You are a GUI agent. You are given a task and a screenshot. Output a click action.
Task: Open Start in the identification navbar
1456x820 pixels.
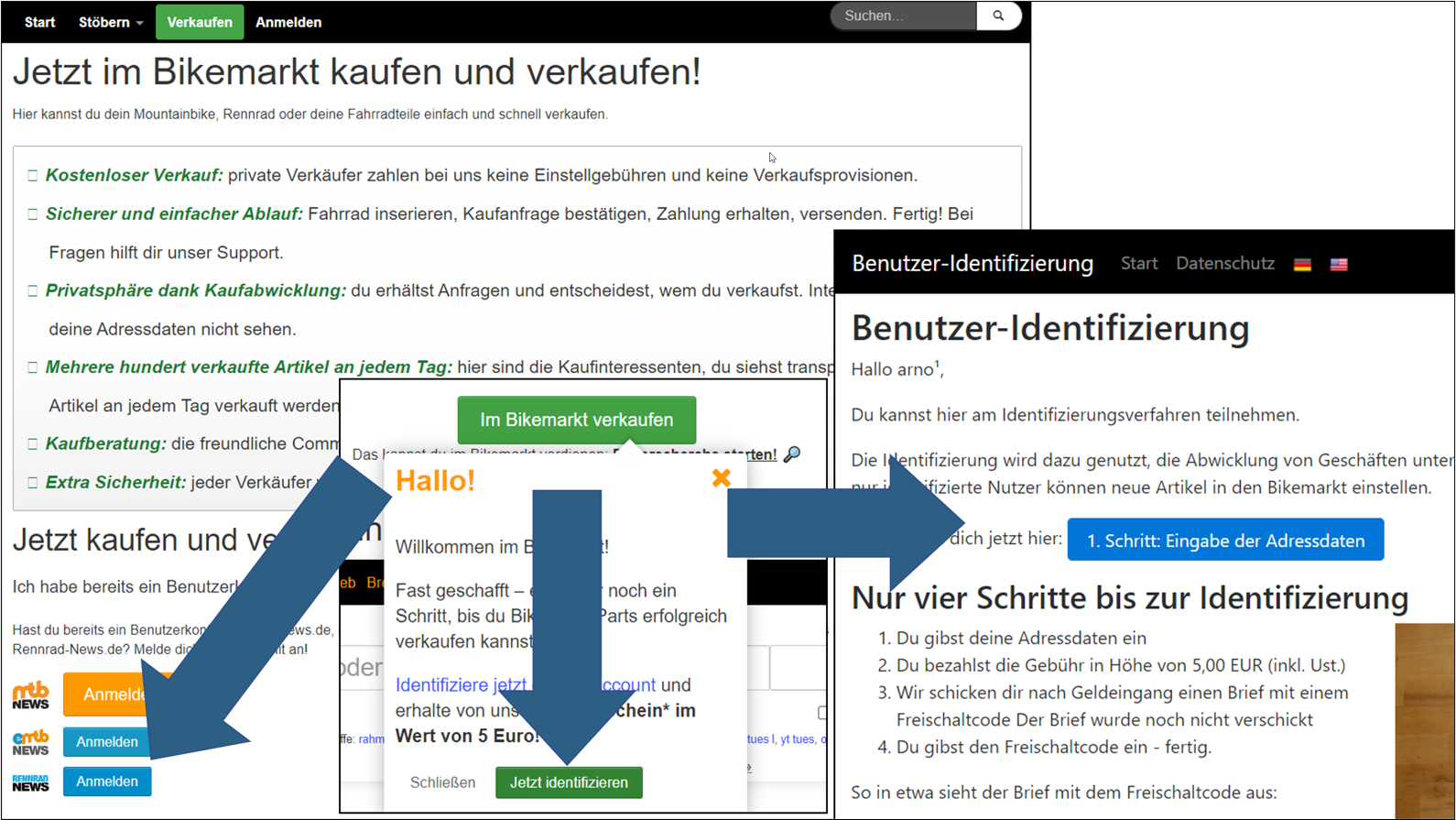[1139, 263]
